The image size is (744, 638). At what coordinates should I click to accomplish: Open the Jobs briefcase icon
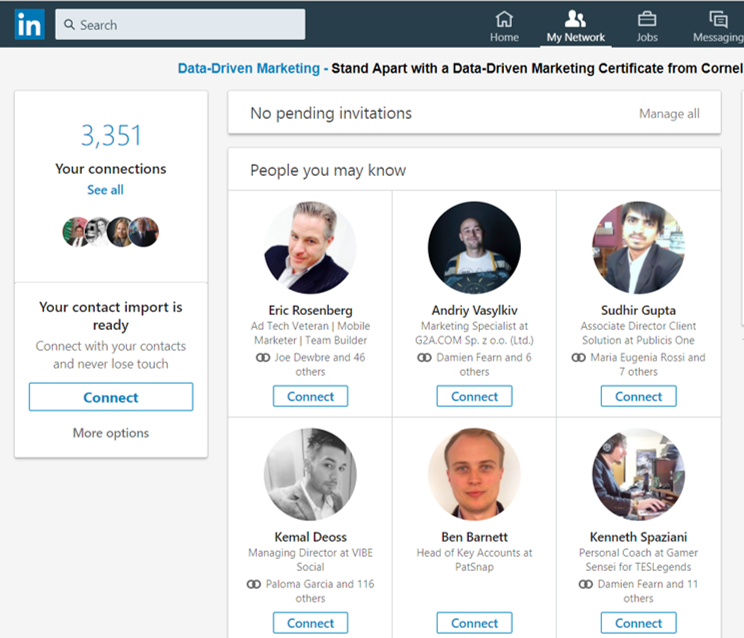pos(647,19)
